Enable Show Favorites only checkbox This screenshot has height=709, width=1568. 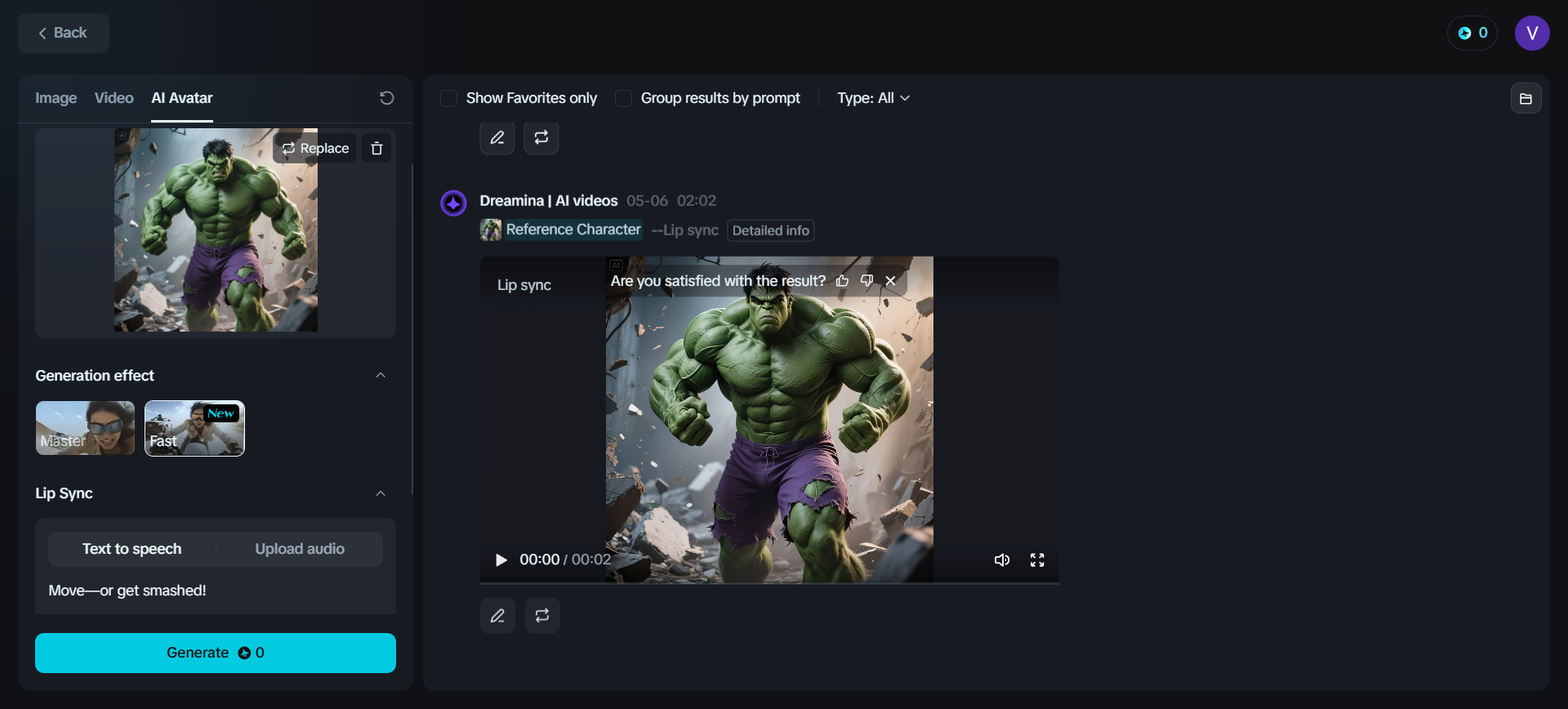[448, 99]
